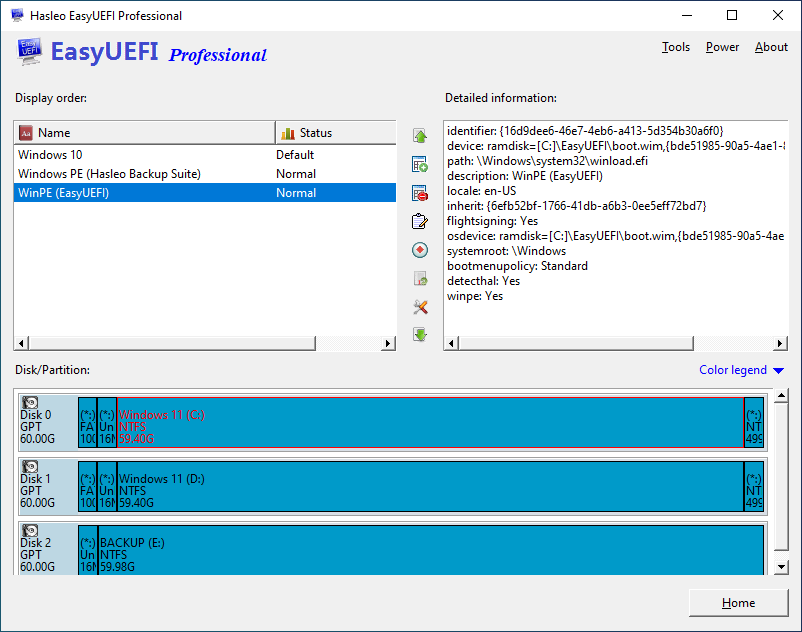Click the Name column header icon
802x632 pixels.
(26, 133)
